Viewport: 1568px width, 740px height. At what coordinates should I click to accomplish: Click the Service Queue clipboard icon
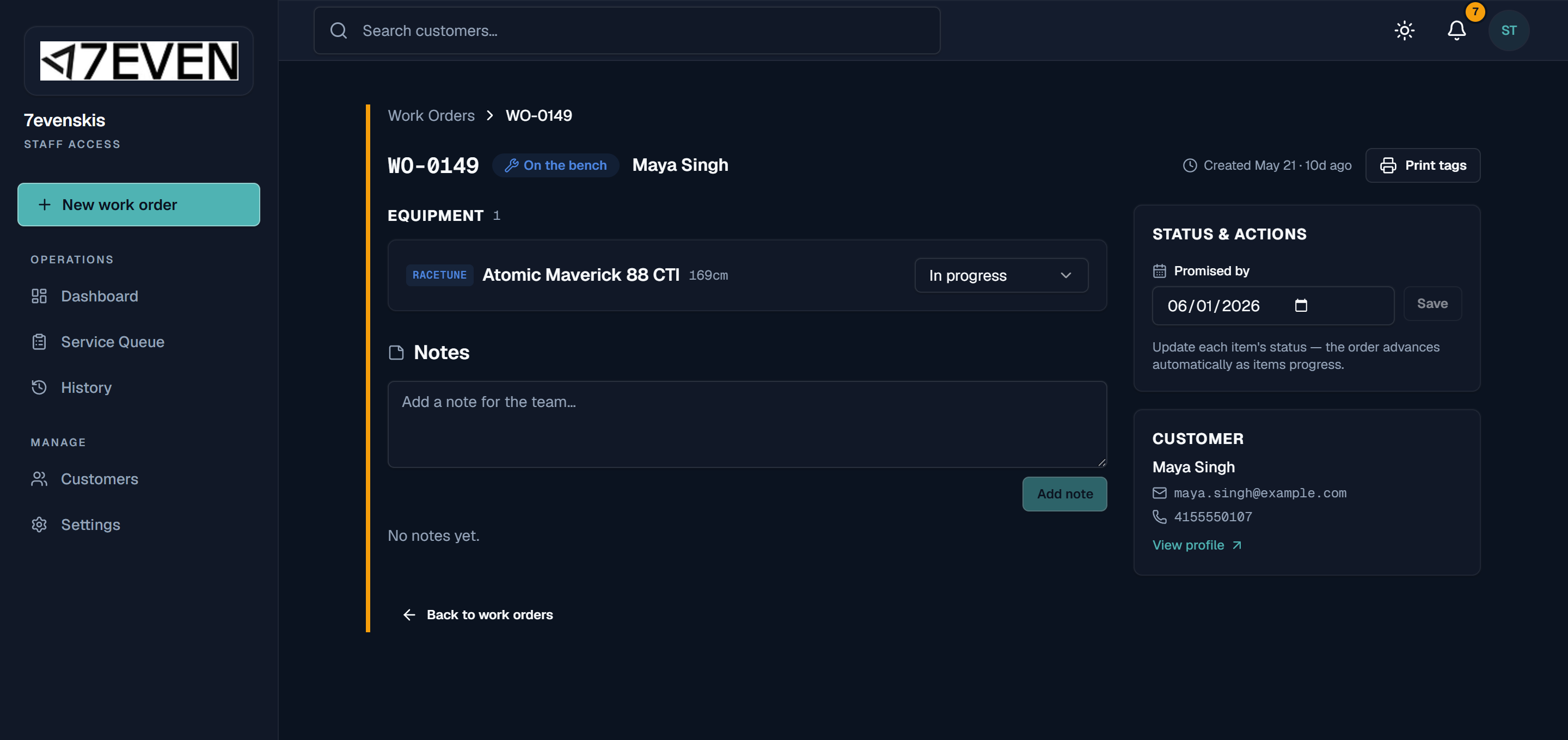tap(39, 342)
